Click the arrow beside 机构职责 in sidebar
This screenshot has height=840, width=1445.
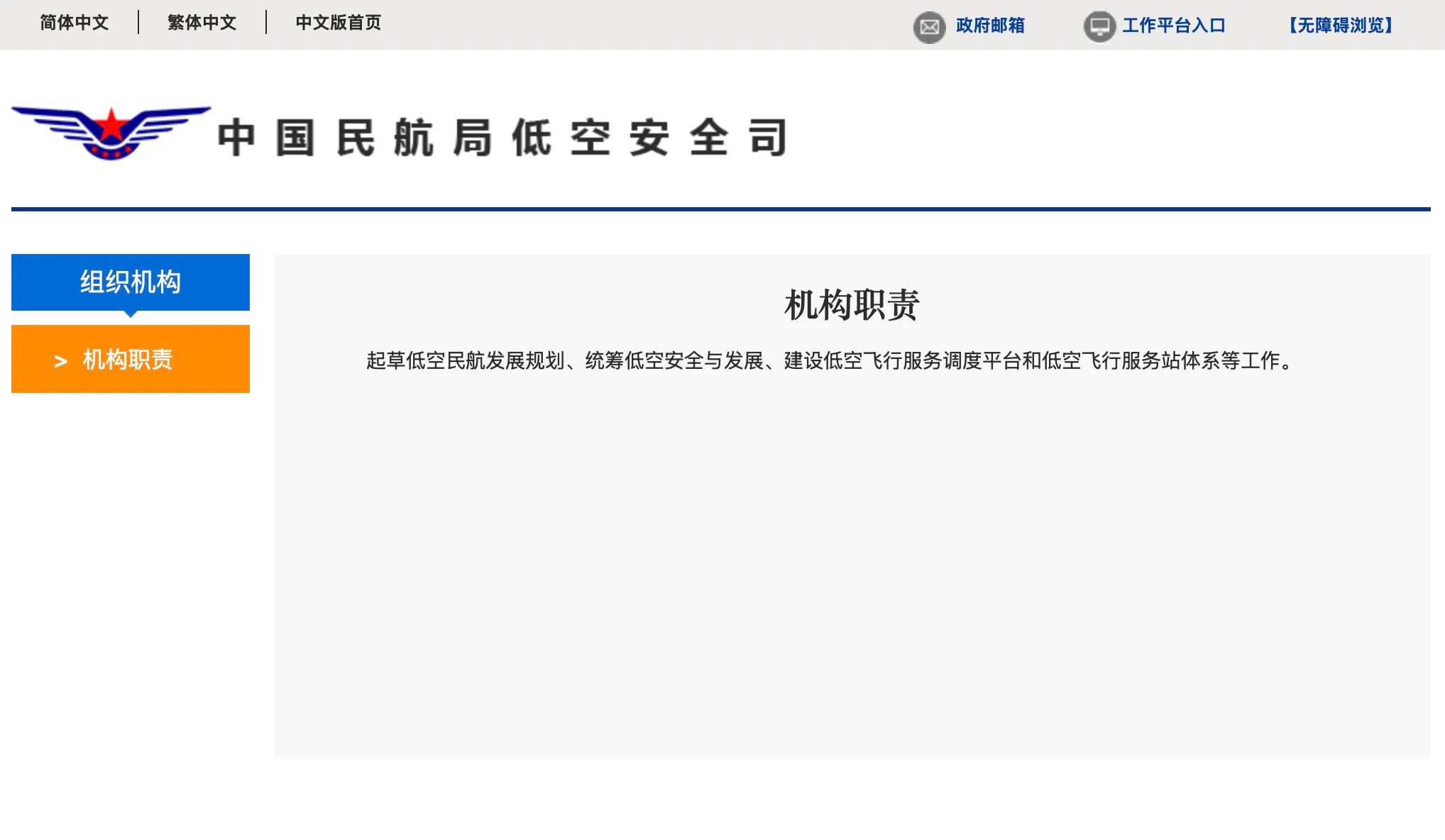pyautogui.click(x=61, y=361)
